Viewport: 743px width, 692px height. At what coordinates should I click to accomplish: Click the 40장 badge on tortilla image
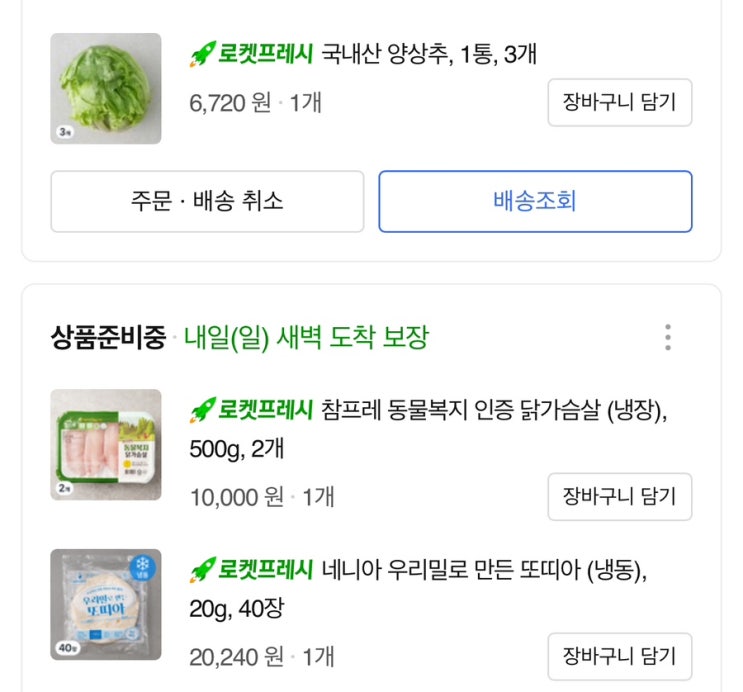tap(66, 648)
